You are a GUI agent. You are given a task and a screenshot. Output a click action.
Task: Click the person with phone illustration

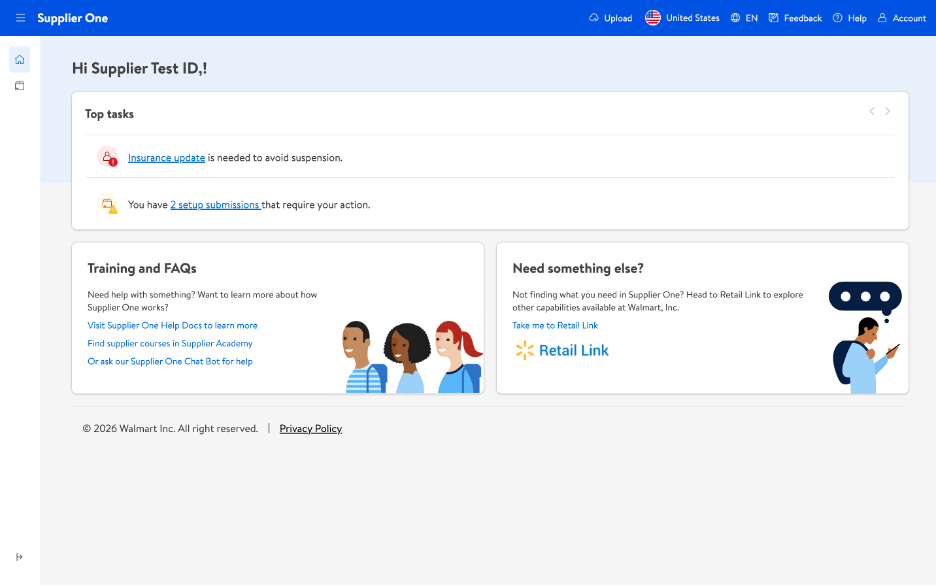[x=866, y=338]
